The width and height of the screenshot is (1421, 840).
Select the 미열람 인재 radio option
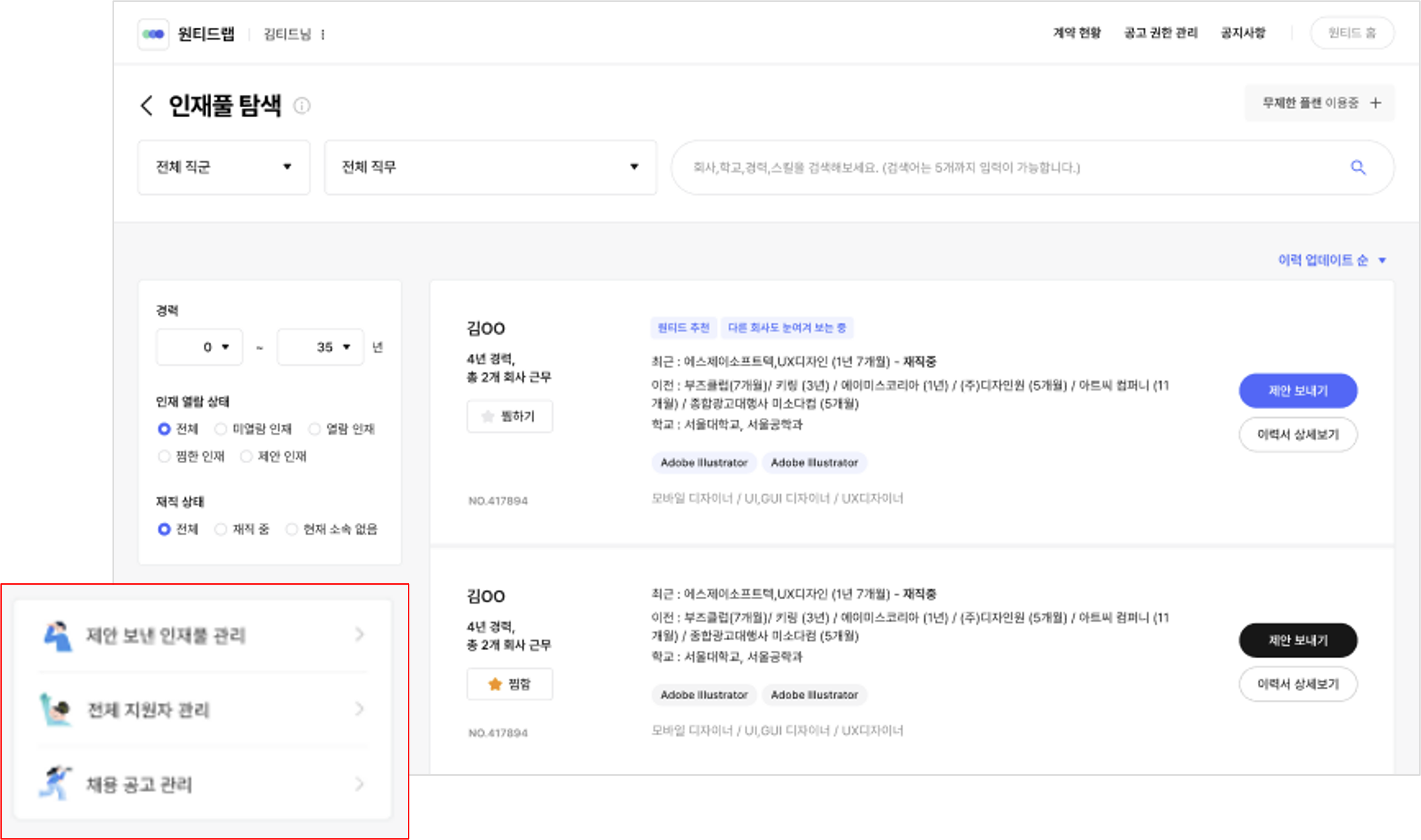click(x=221, y=429)
